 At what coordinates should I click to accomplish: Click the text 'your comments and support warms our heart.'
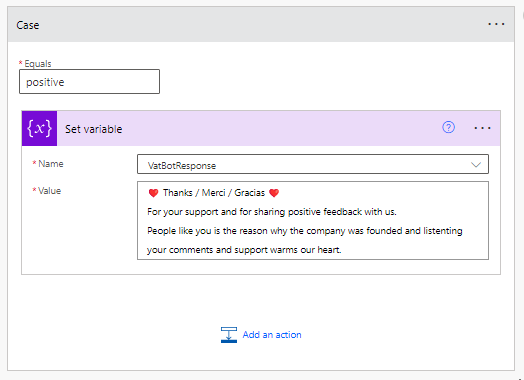click(x=244, y=250)
